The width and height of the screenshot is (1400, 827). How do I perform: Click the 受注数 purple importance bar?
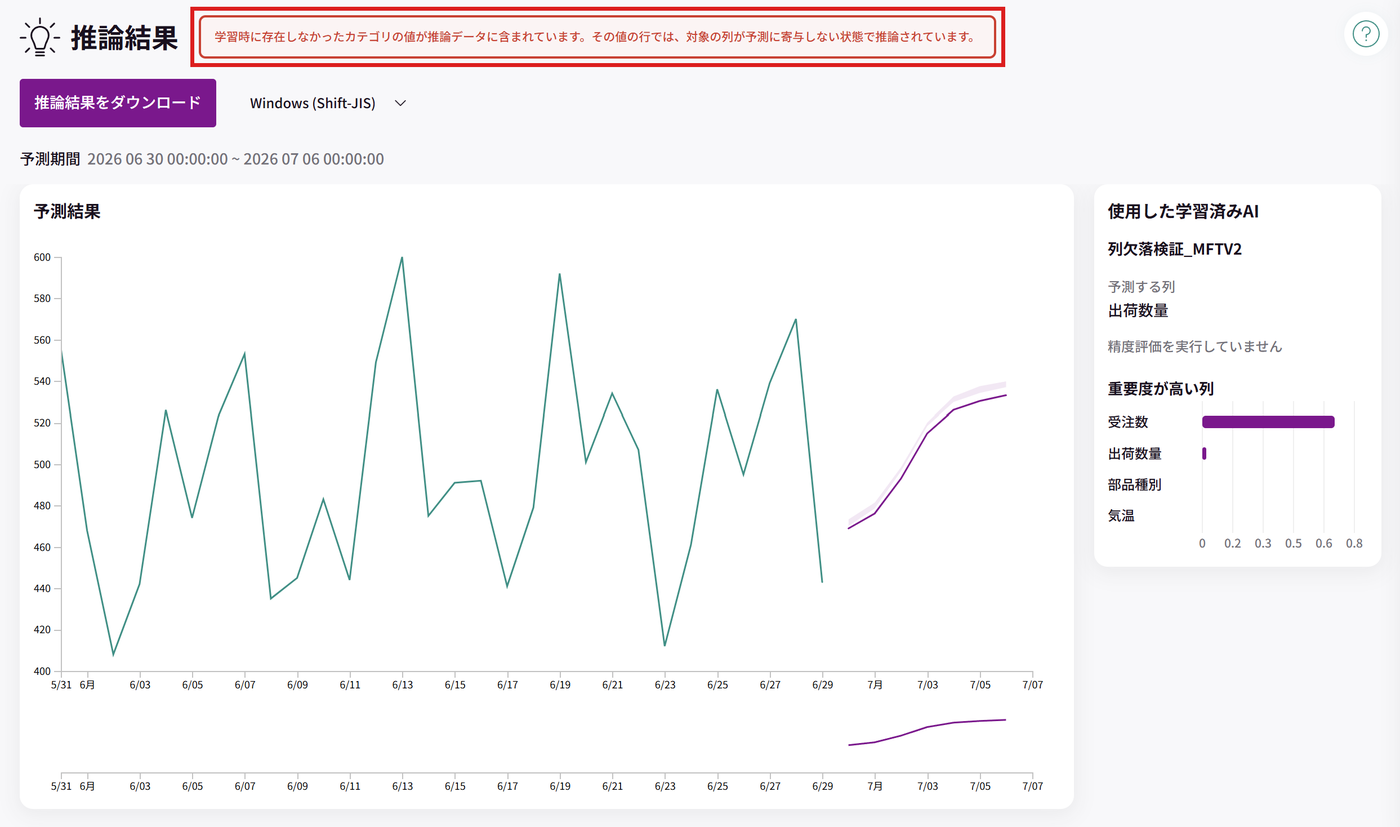(x=1268, y=422)
